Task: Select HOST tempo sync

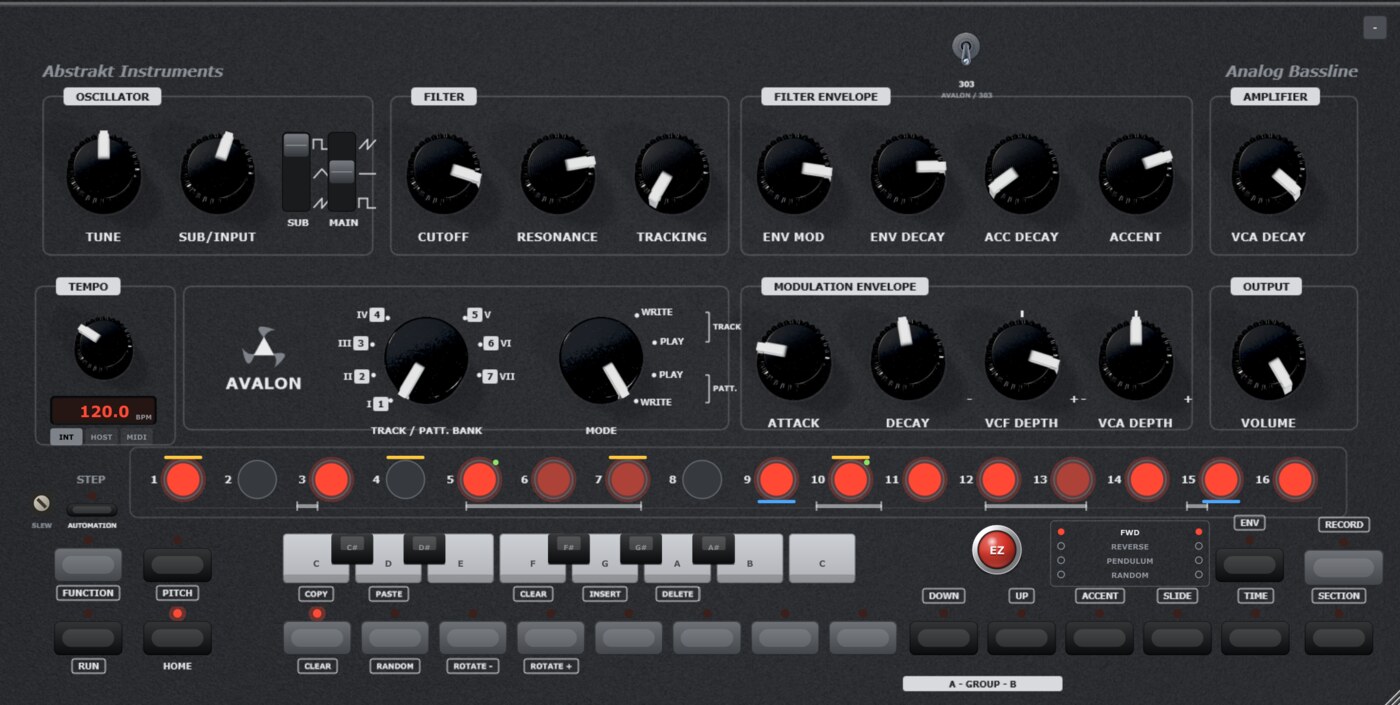Action: (x=102, y=437)
